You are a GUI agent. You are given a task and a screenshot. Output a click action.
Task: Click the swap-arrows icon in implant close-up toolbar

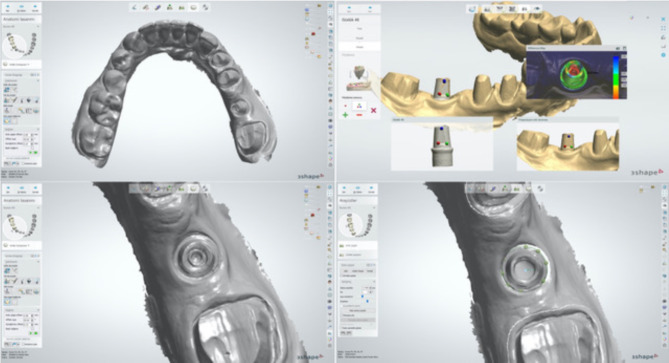point(206,188)
